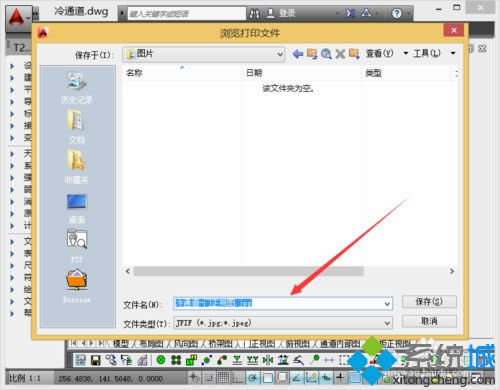Click the blue and green dots toolbar icon
The image size is (500, 390).
[x=207, y=360]
